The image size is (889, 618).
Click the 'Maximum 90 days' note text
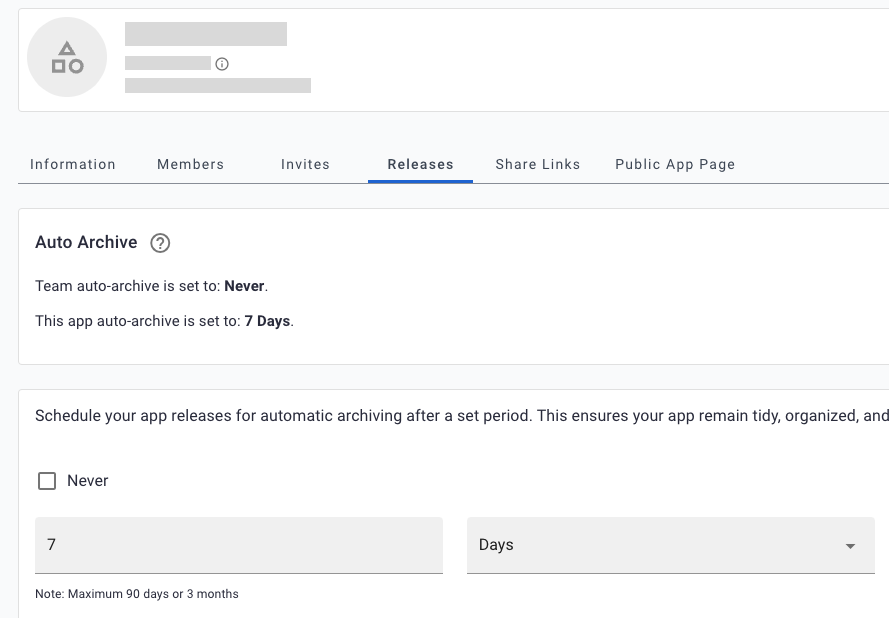coord(137,594)
